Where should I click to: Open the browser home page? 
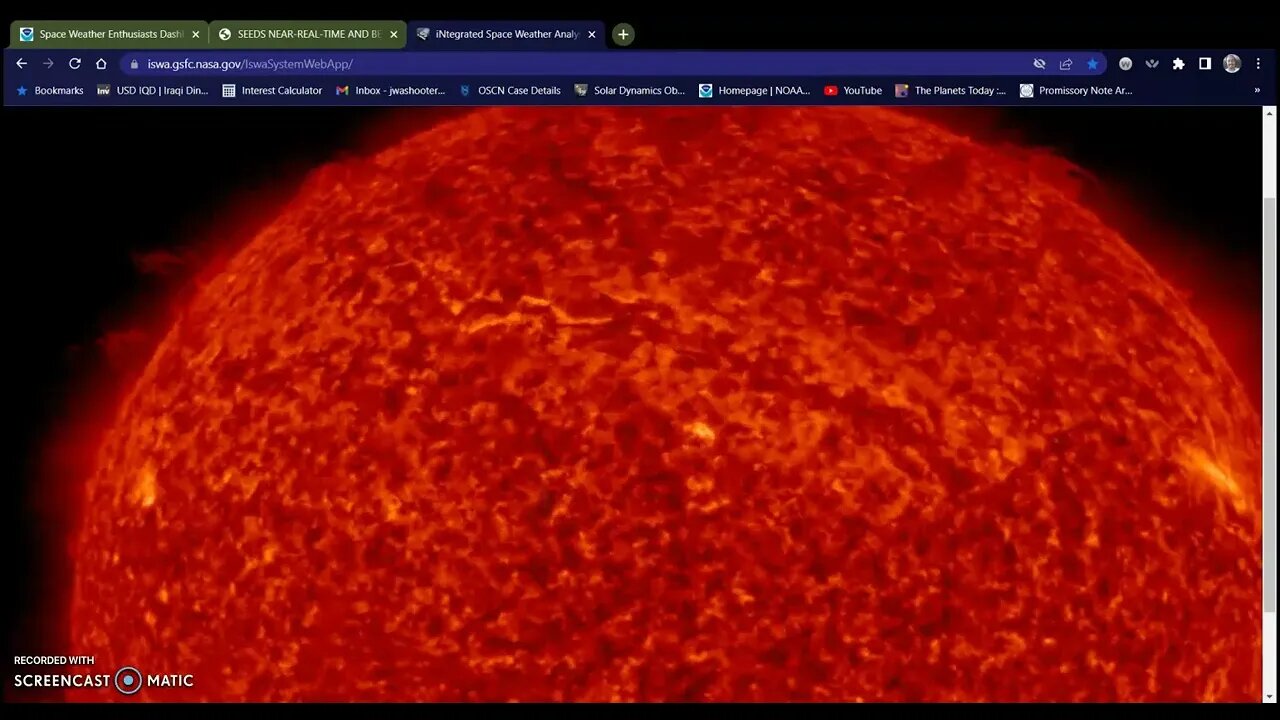(x=101, y=64)
